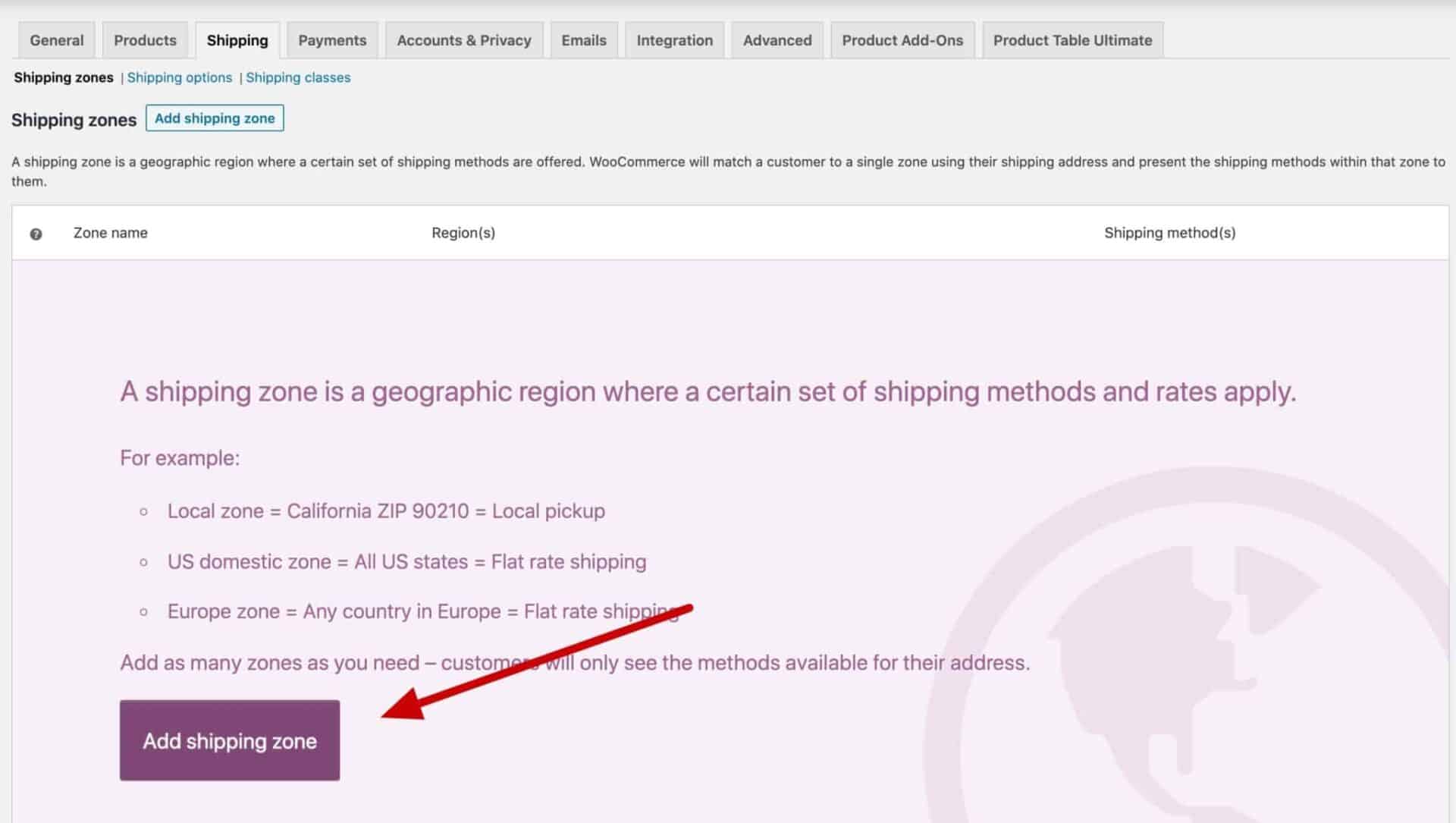
Task: Open the Shipping zones section
Action: point(63,77)
